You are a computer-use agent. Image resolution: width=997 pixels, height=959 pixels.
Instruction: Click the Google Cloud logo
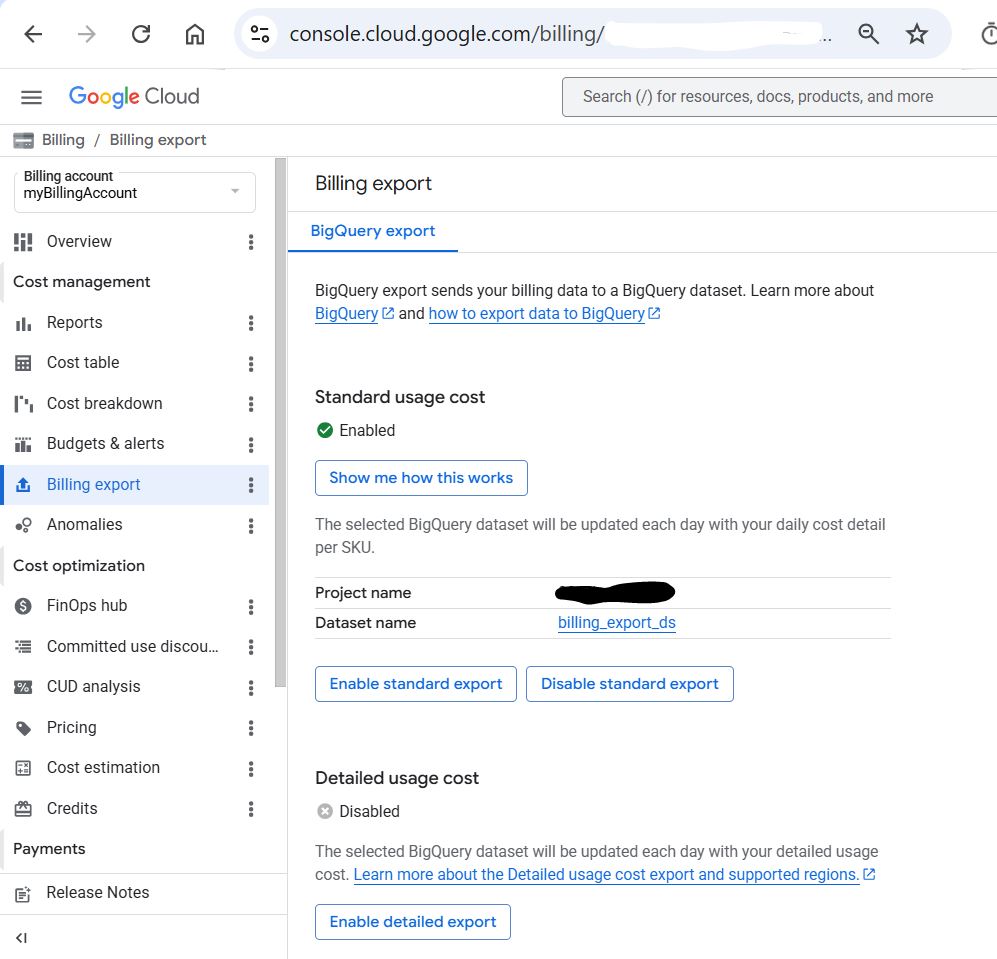pos(134,97)
